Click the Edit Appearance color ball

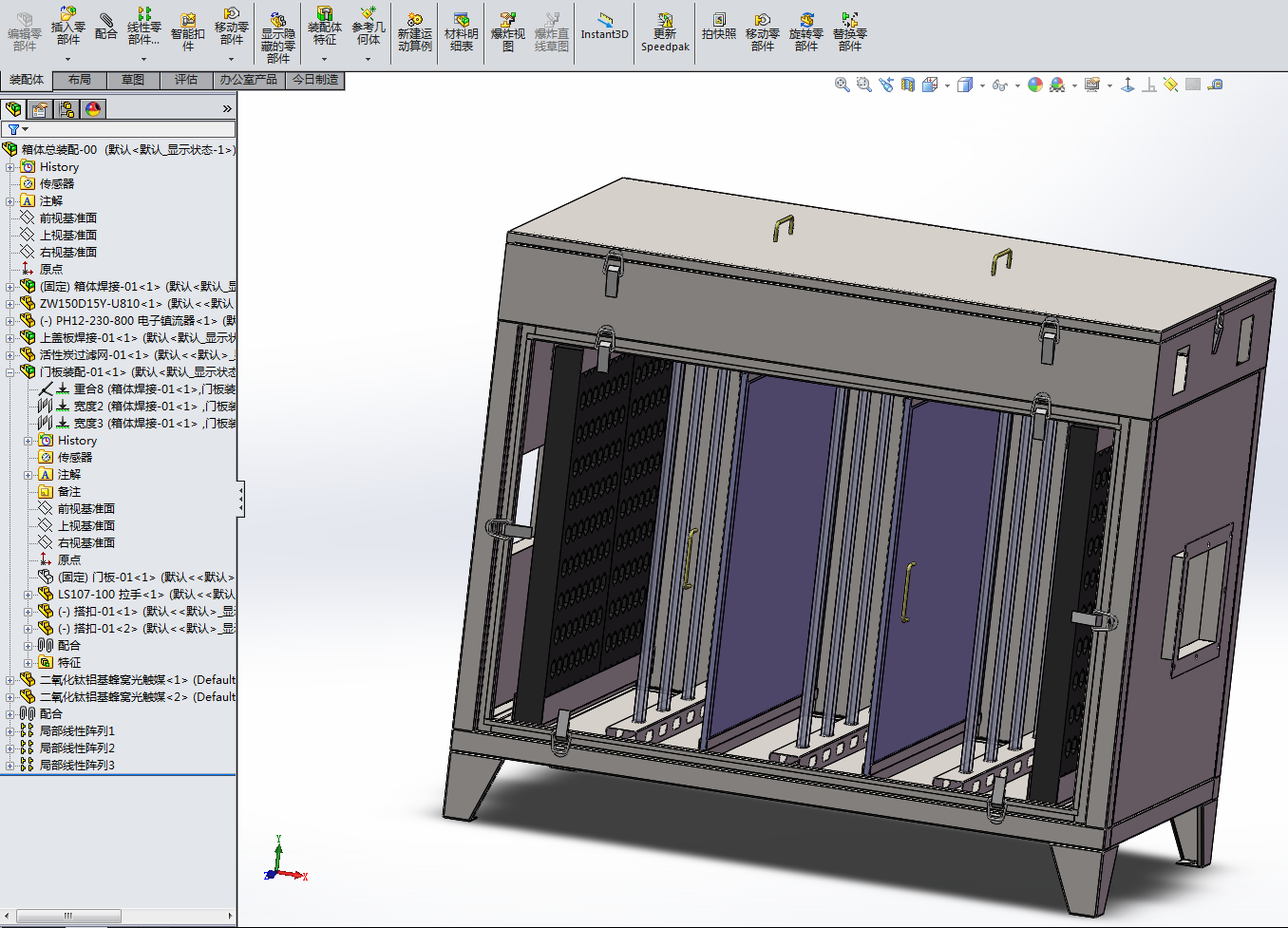(1035, 85)
